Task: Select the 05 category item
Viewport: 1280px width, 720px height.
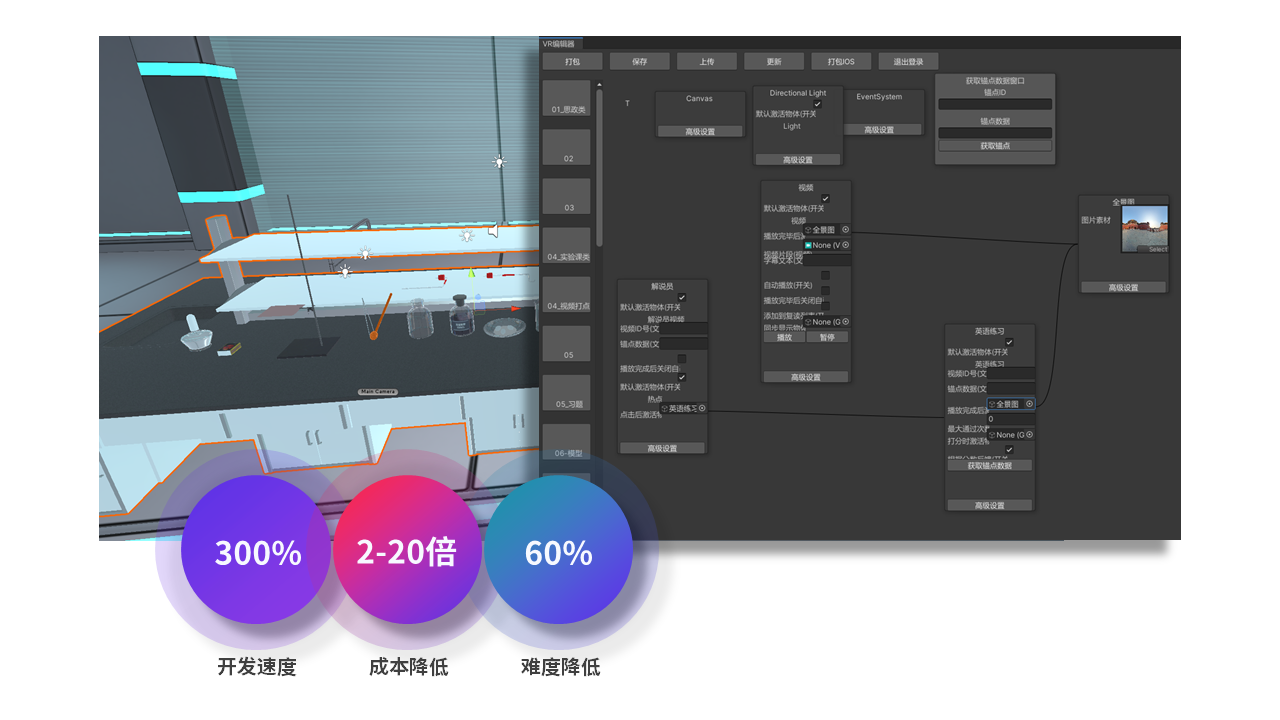Action: click(567, 344)
